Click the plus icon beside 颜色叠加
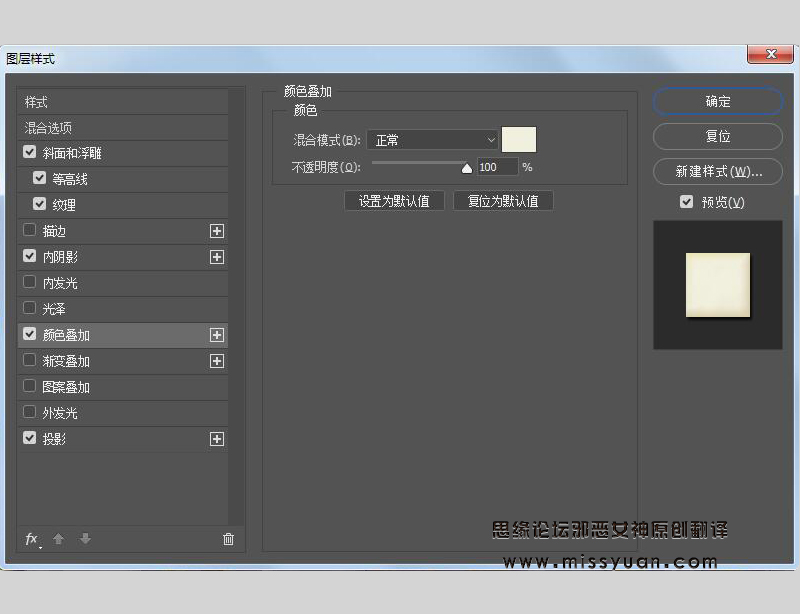Image resolution: width=800 pixels, height=614 pixels. pyautogui.click(x=217, y=334)
